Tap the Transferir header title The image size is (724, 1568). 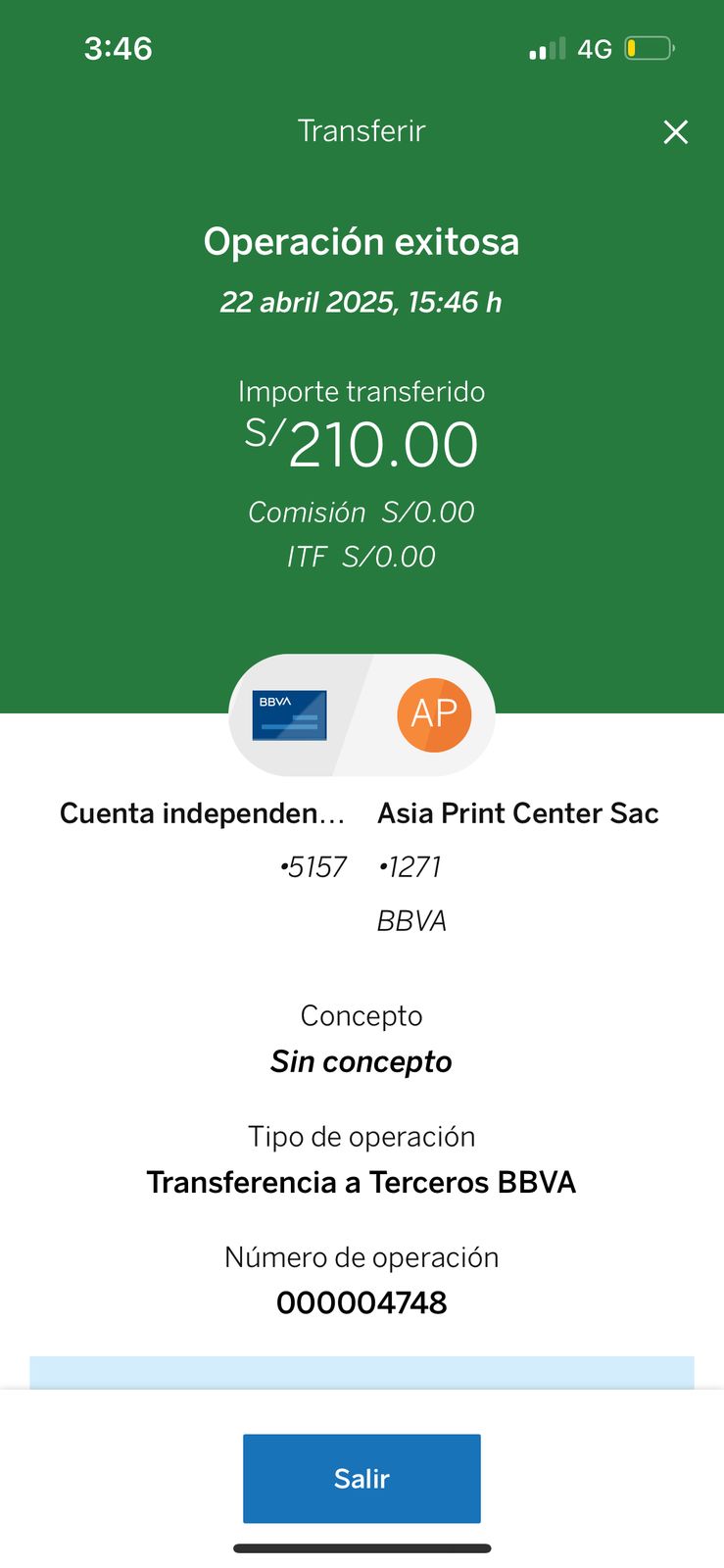(362, 131)
